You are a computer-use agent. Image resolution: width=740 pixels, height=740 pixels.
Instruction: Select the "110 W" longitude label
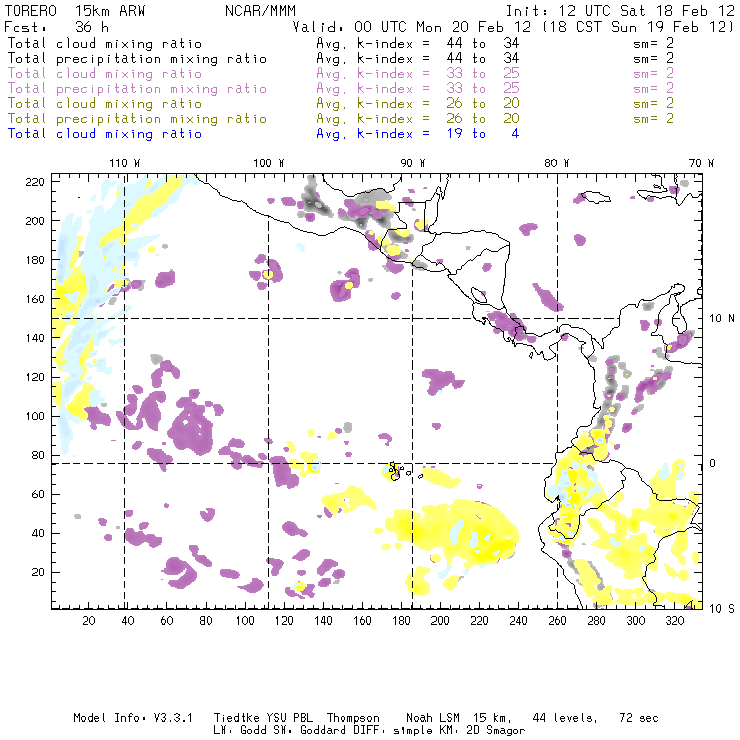tap(125, 163)
